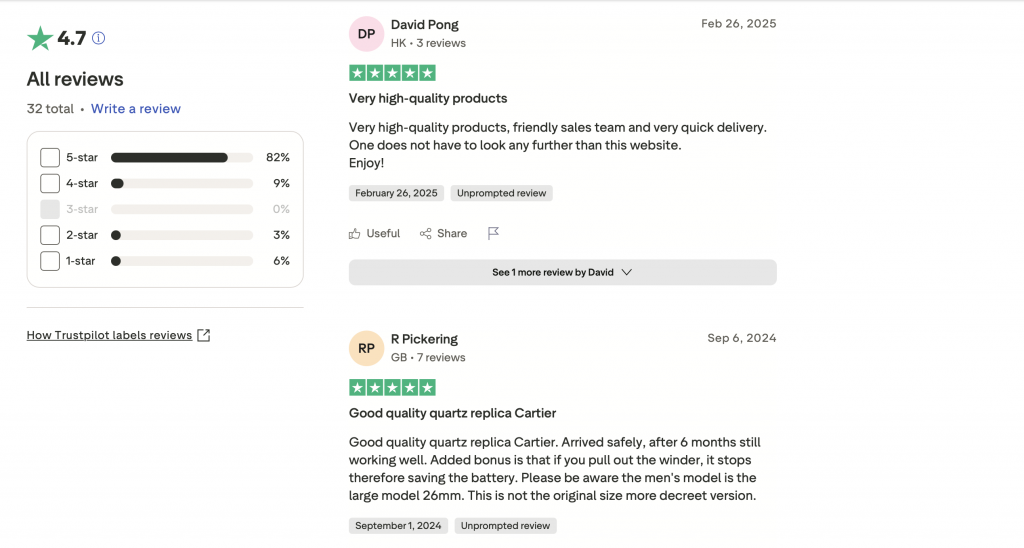
Task: Click the green Trustpilot star logo
Action: click(x=40, y=39)
